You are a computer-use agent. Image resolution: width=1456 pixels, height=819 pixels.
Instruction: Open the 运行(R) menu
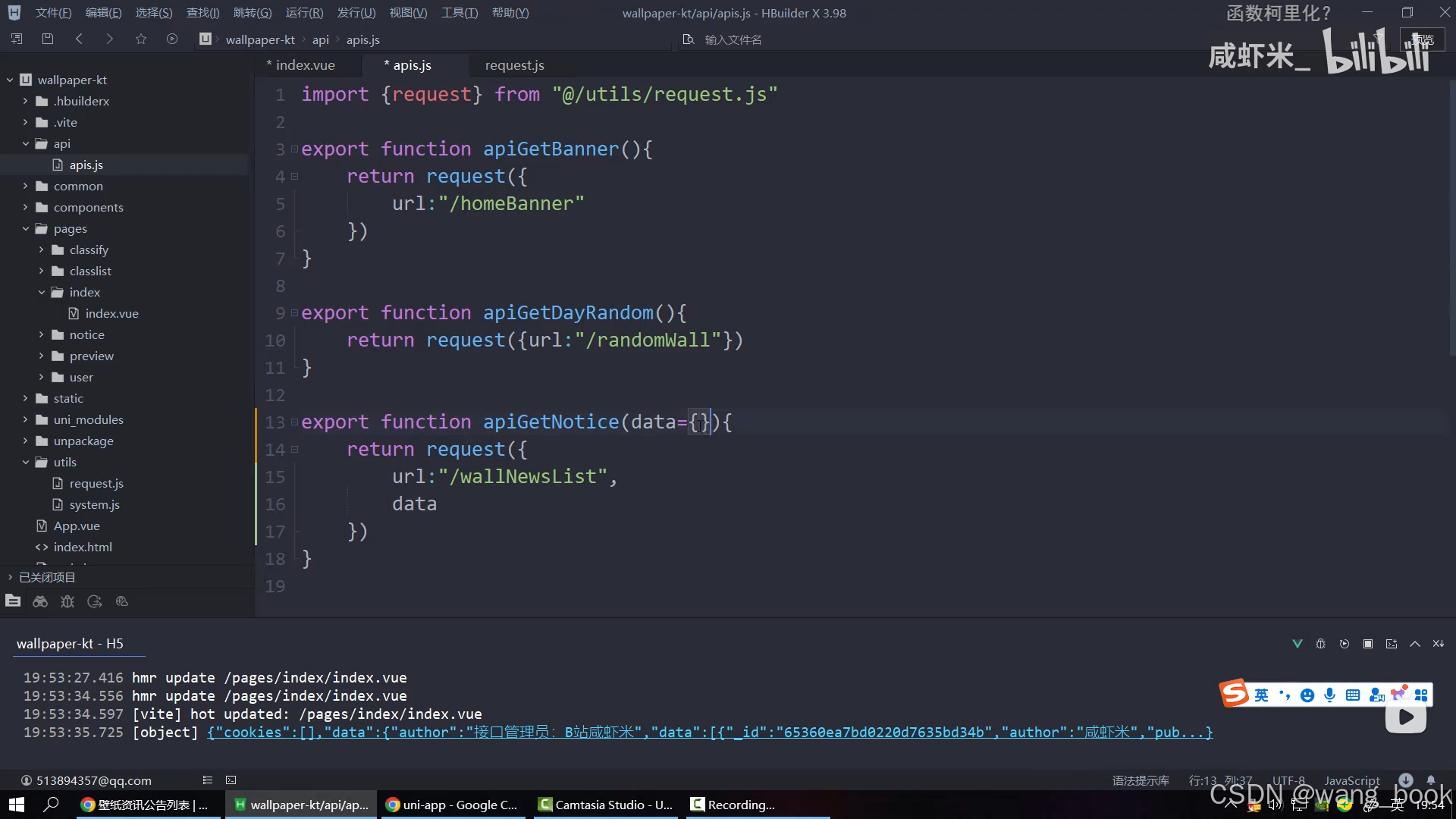coord(303,13)
